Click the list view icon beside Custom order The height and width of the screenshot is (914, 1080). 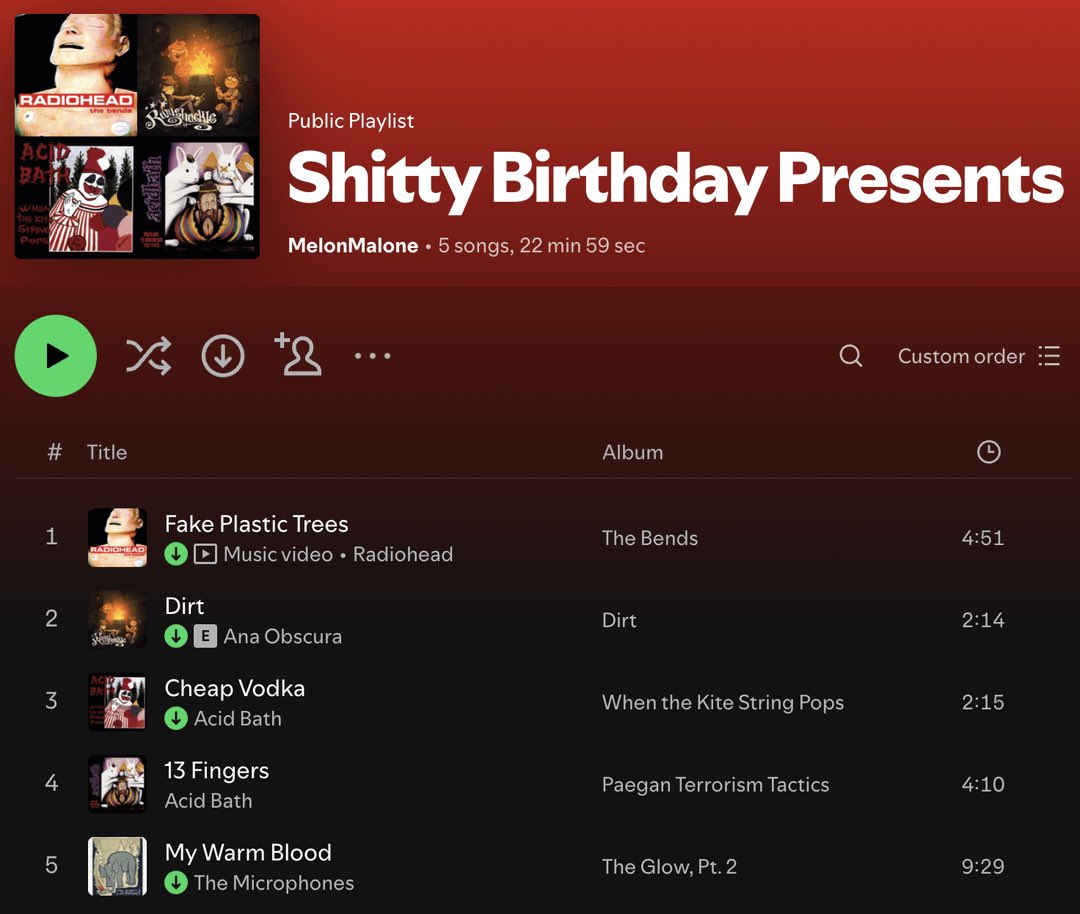click(1049, 355)
